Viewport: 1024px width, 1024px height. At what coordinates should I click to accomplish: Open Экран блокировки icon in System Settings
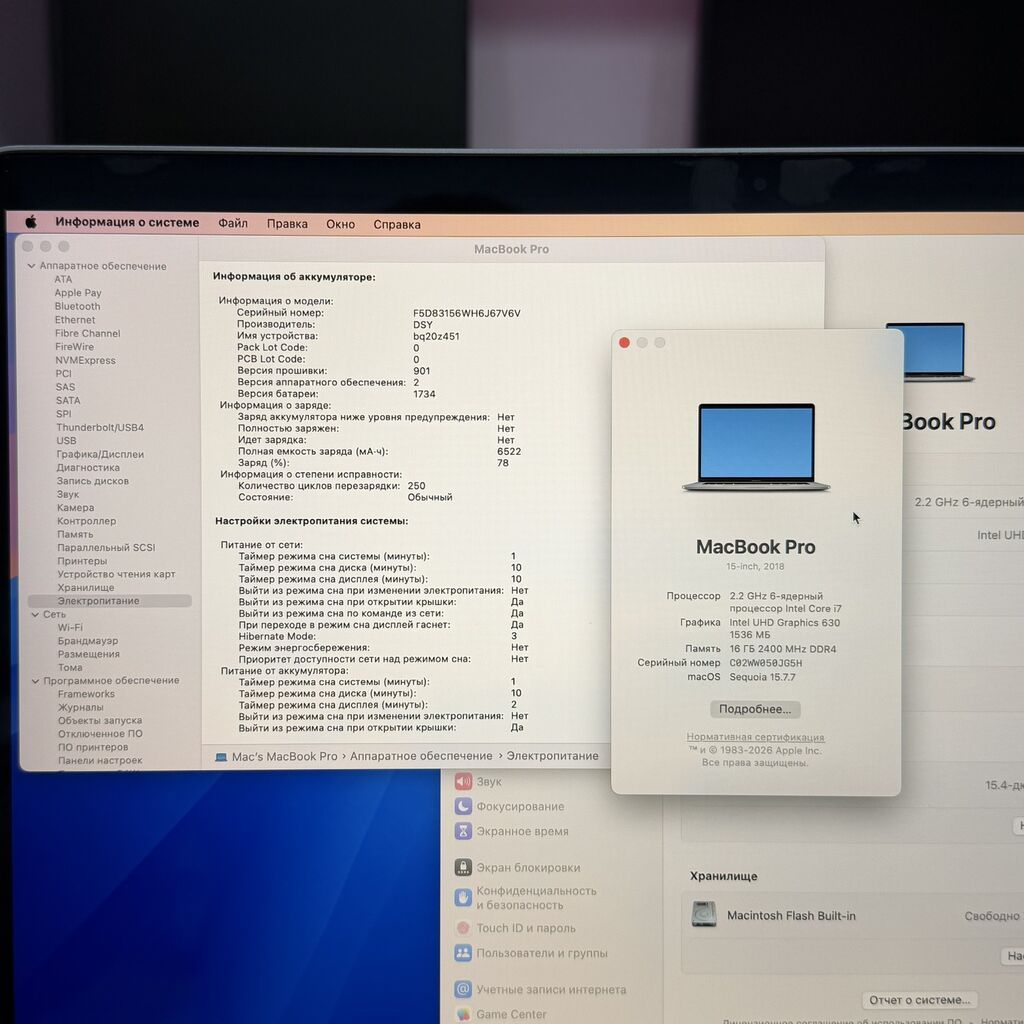[463, 867]
